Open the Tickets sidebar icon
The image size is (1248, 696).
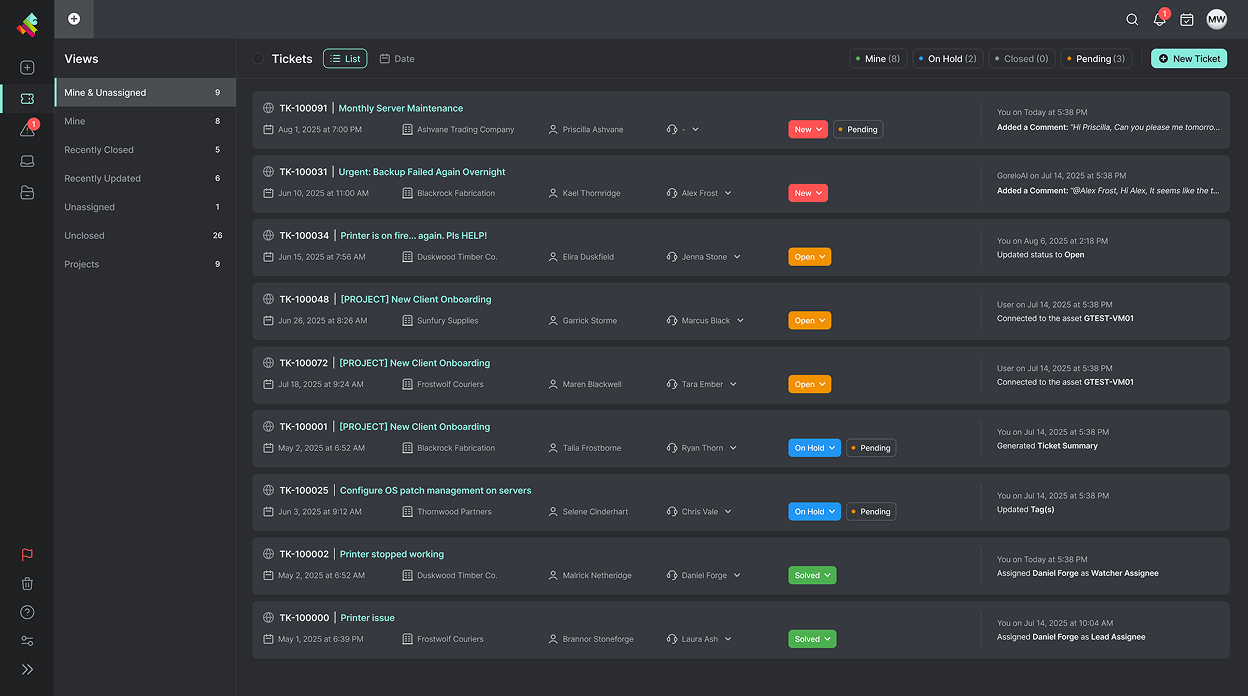point(27,99)
